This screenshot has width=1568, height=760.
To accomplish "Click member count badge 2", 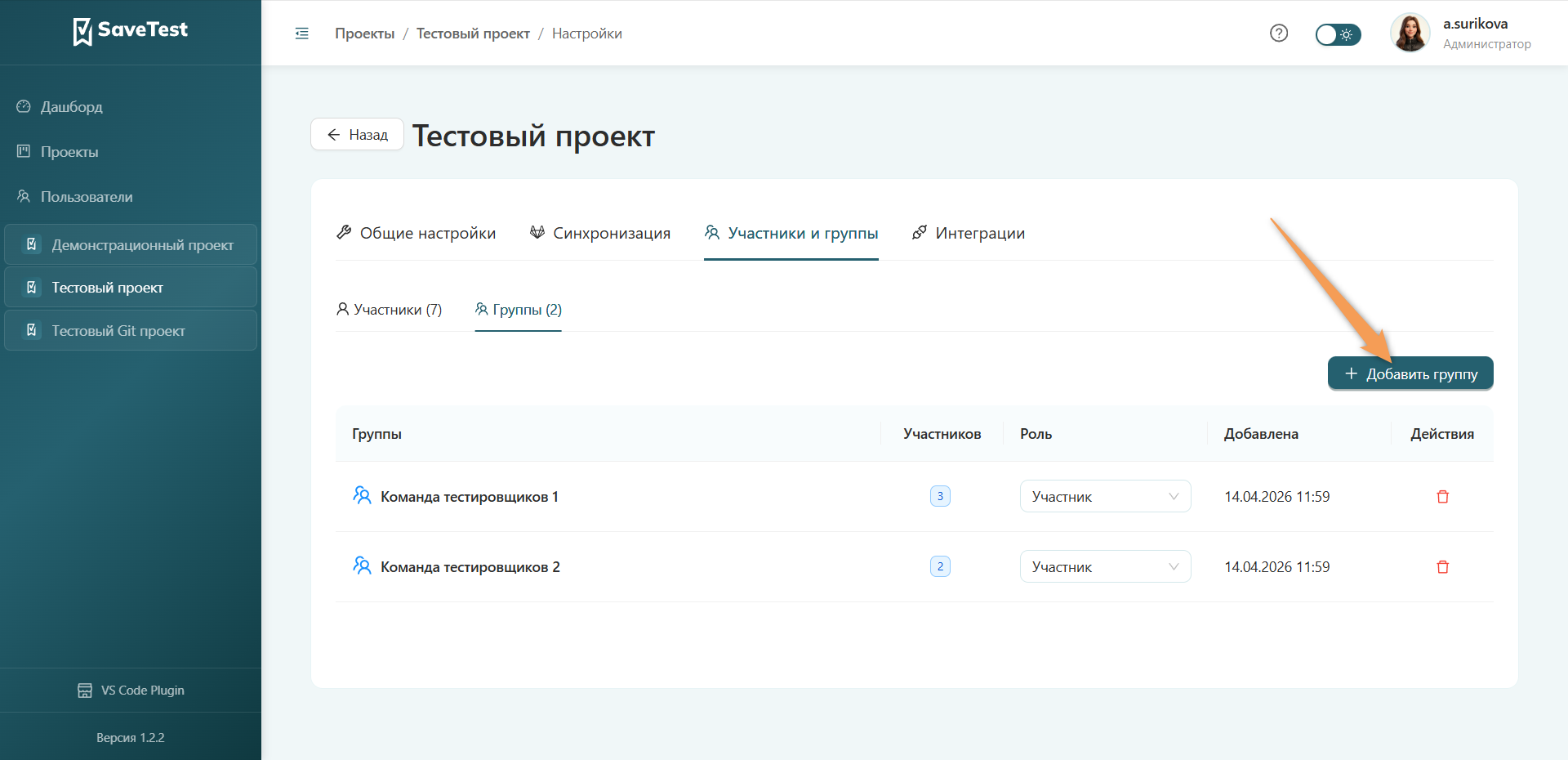I will click(940, 566).
